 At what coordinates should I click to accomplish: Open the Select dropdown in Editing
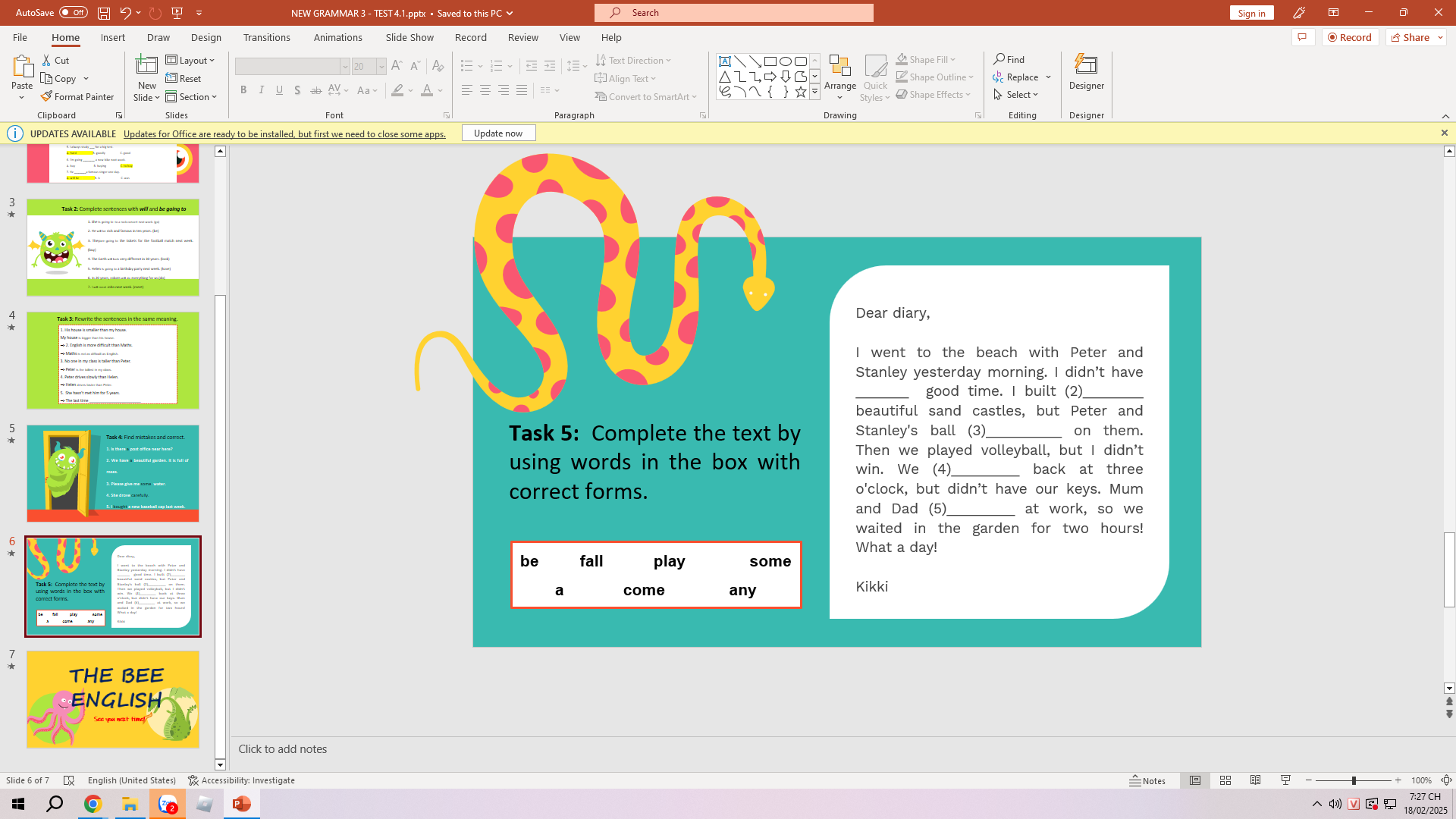click(1016, 94)
